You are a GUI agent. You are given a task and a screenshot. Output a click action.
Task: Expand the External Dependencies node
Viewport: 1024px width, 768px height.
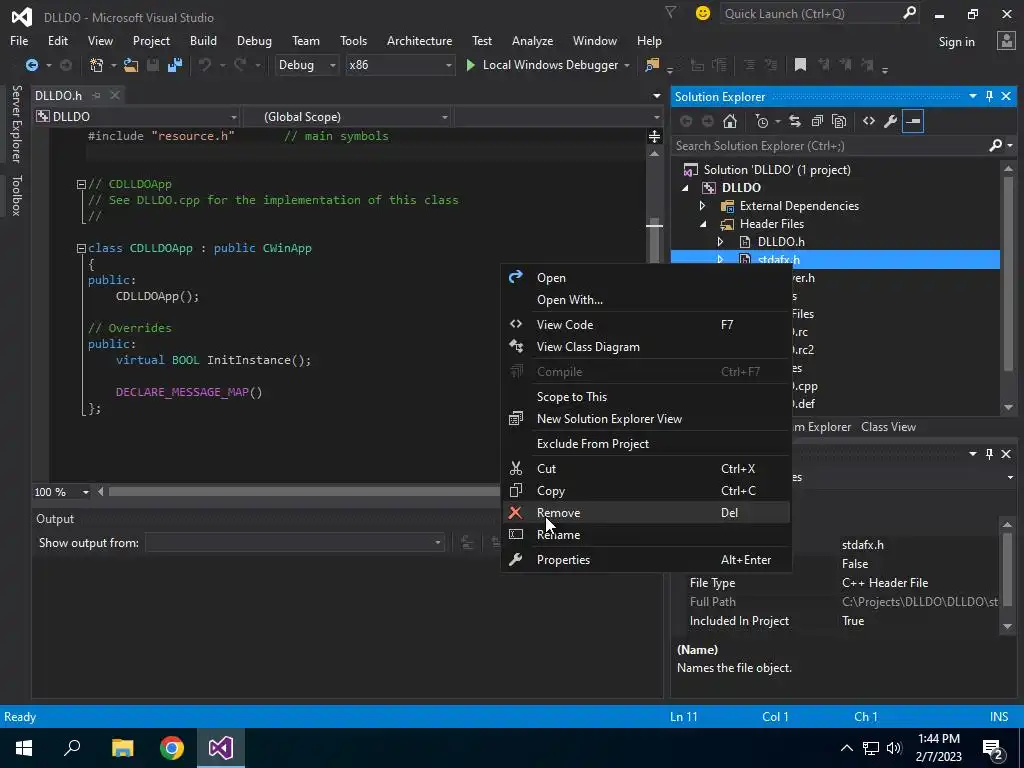(703, 206)
